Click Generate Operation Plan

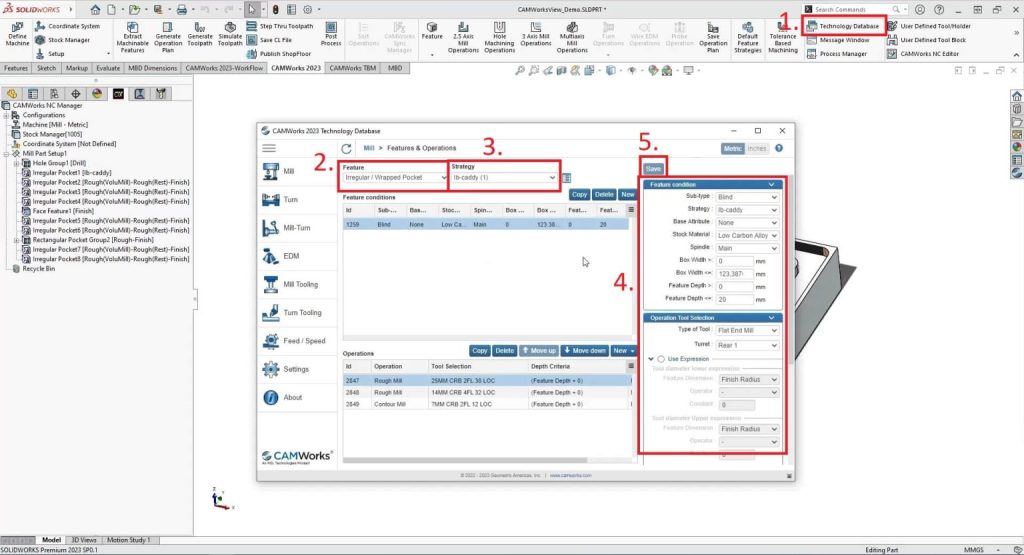click(x=168, y=37)
